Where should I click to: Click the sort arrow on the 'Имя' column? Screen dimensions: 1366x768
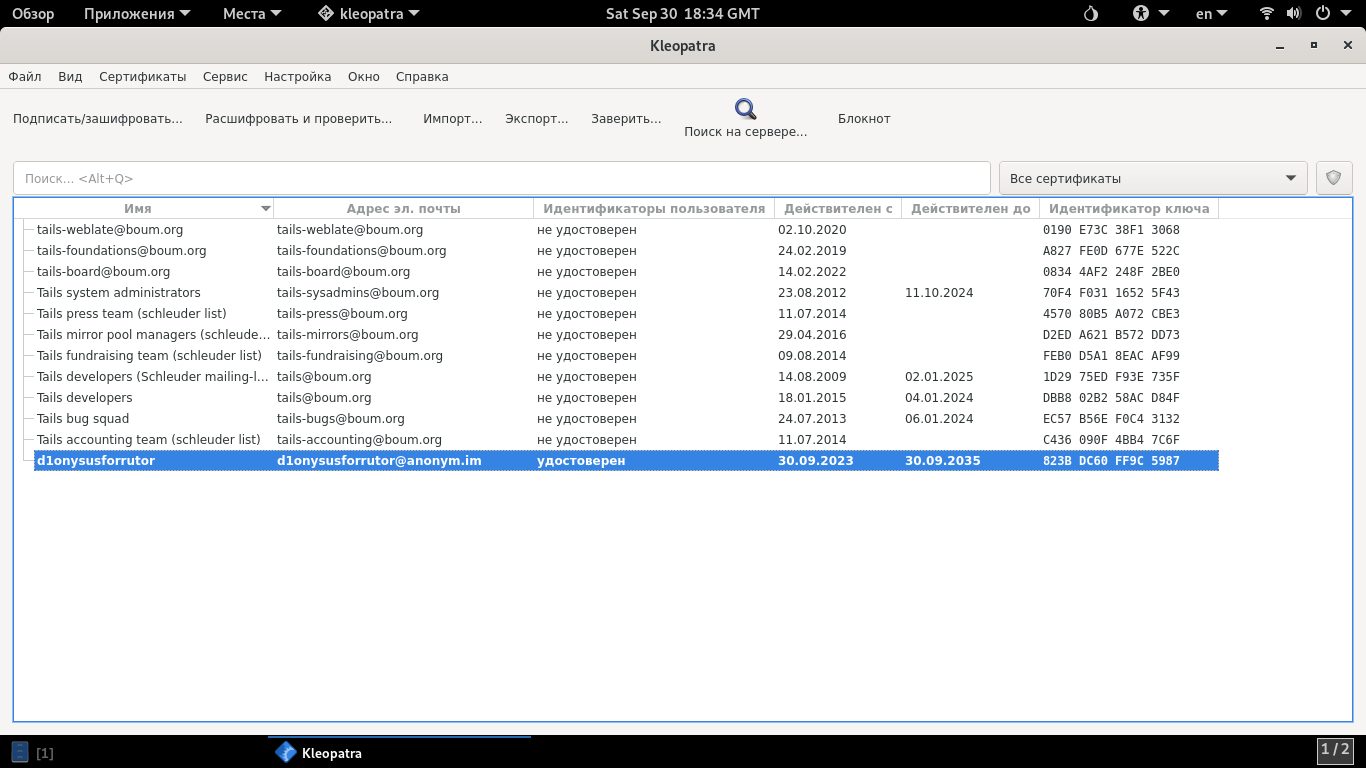coord(265,209)
